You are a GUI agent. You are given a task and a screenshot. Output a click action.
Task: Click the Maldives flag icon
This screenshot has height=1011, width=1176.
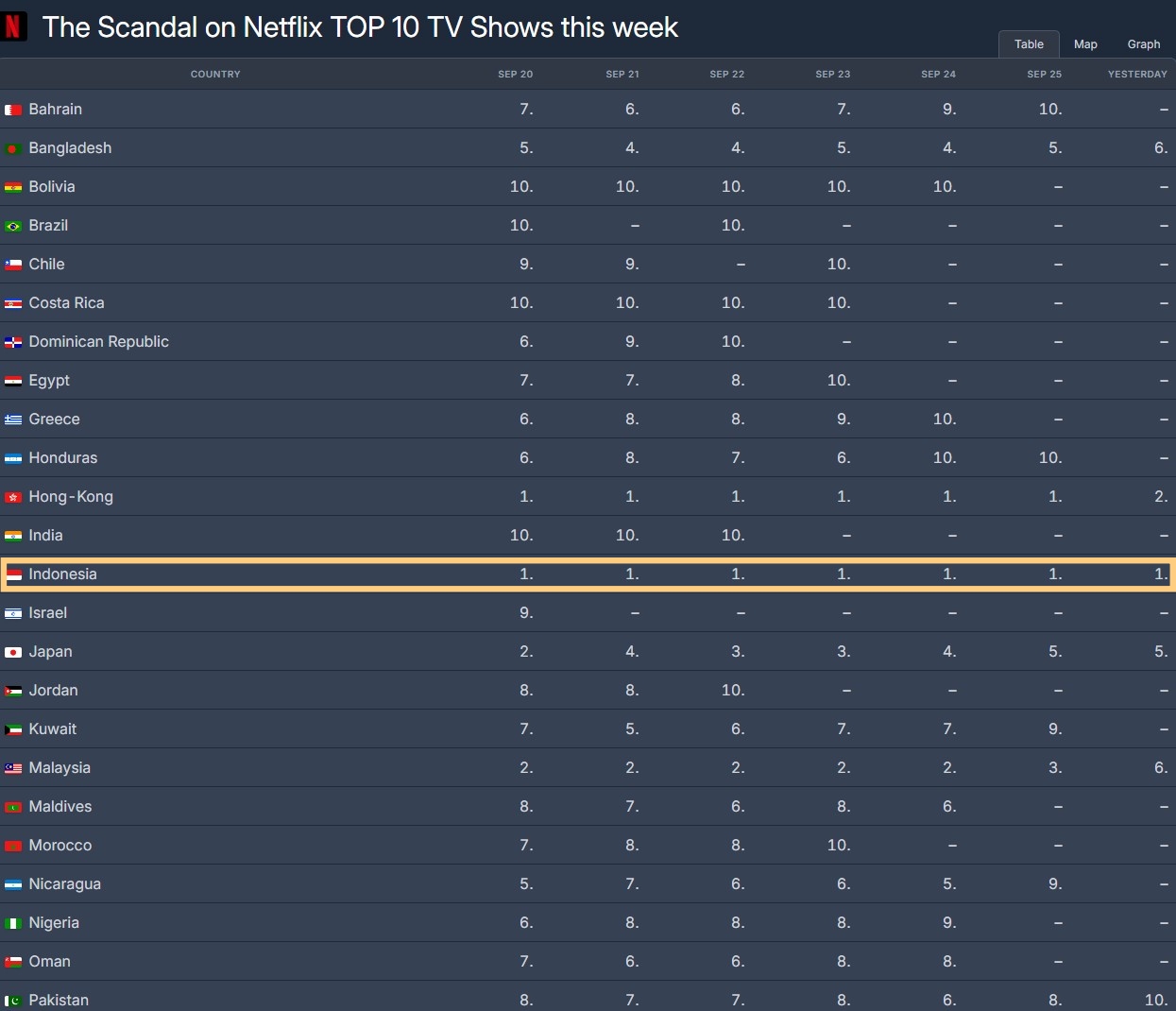13,808
